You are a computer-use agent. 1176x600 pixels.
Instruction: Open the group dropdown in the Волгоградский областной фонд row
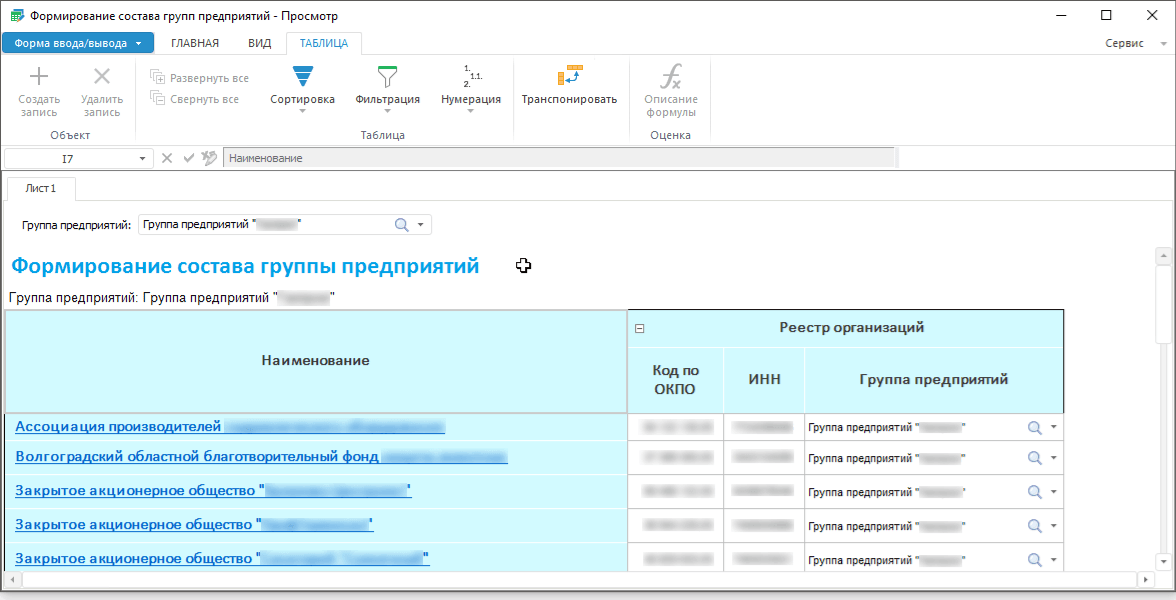point(1054,458)
